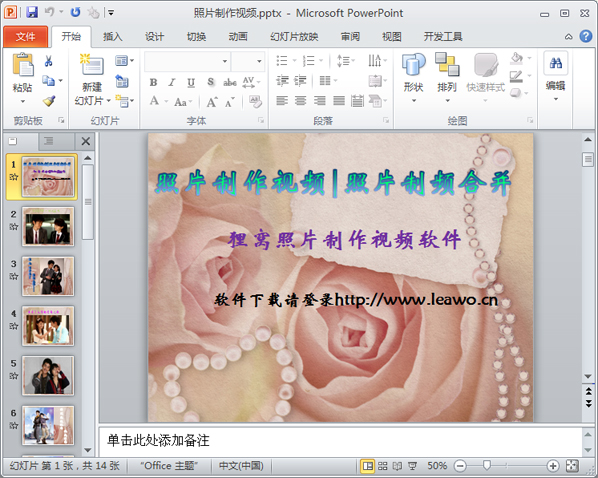Screen dimensions: 598x478
Task: Open the Font dialog launcher
Action: click(x=261, y=121)
